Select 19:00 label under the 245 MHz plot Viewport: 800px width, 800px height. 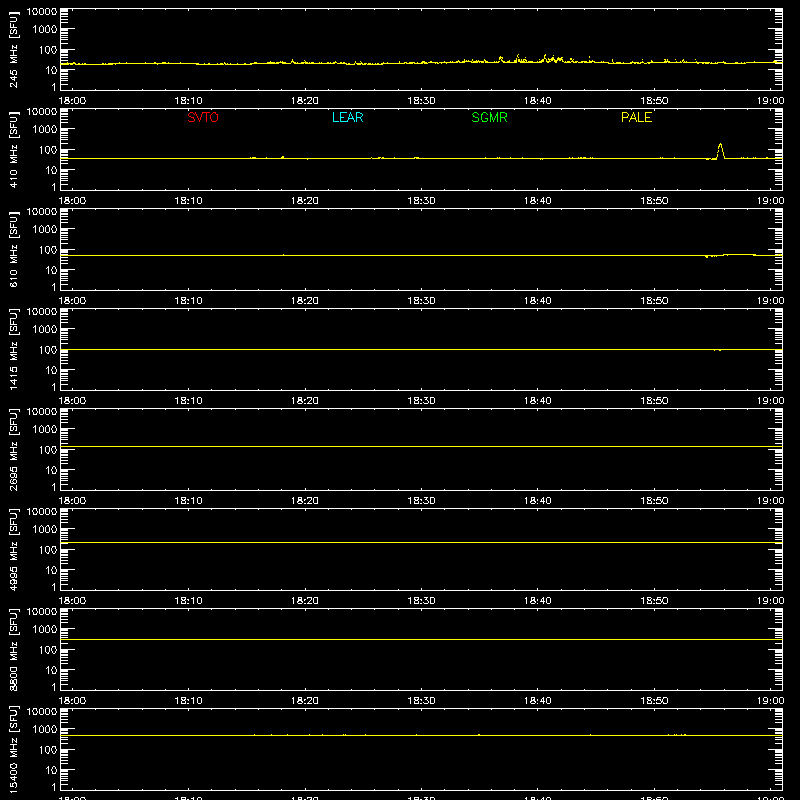(x=770, y=101)
